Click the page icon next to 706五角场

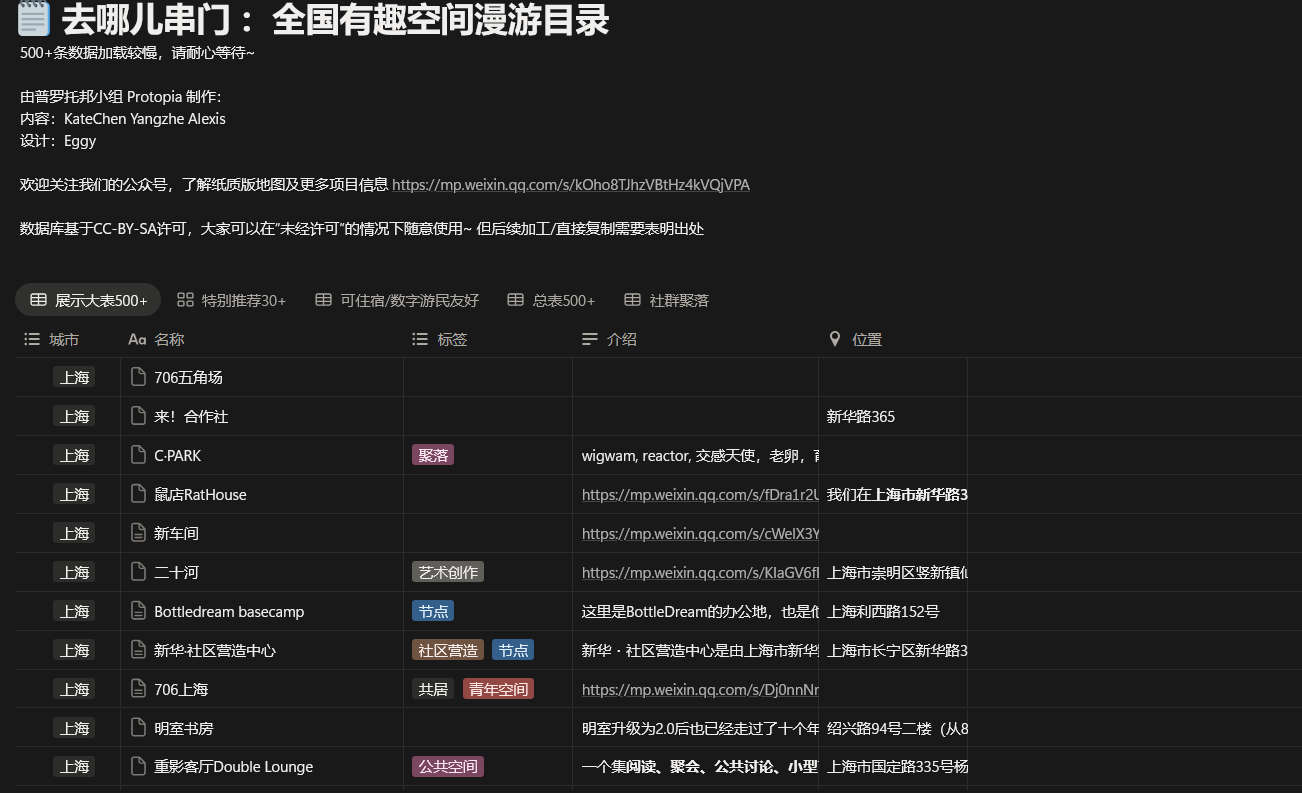pyautogui.click(x=139, y=377)
